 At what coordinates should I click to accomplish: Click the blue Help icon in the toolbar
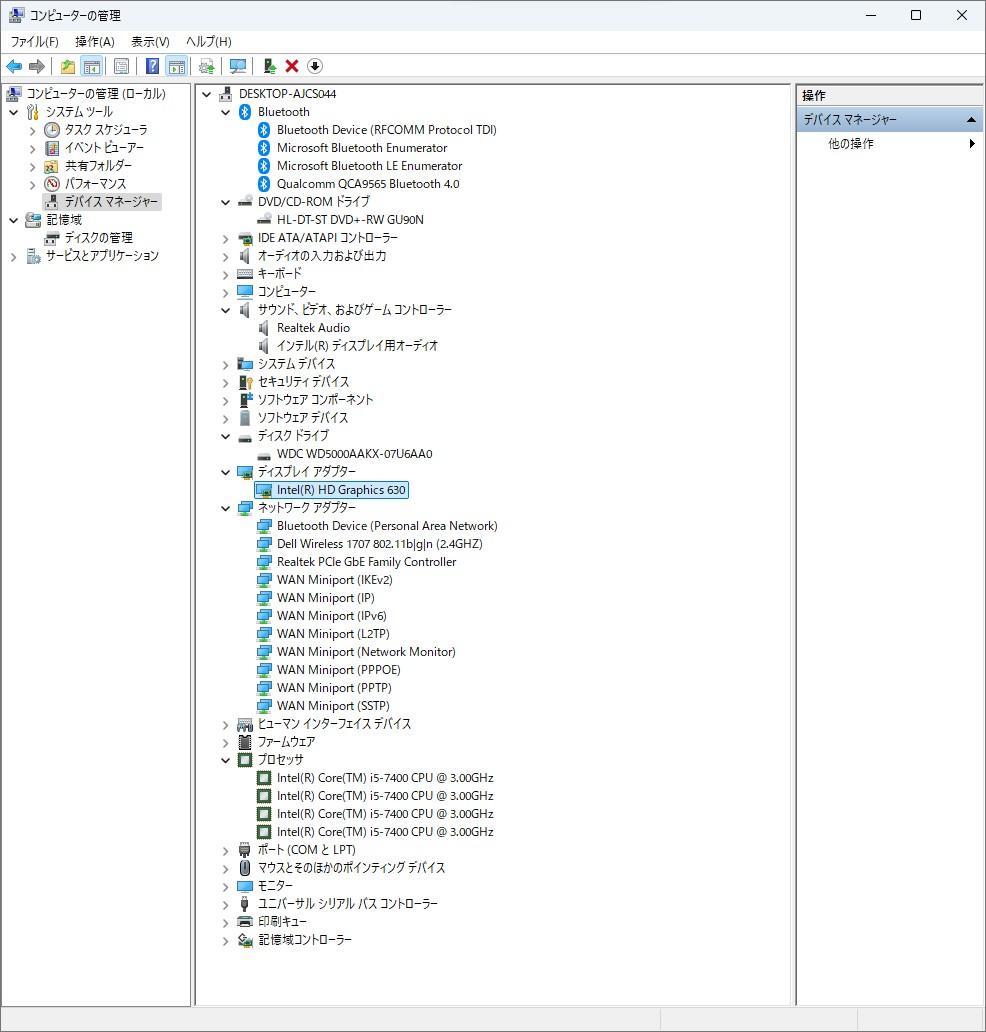[152, 66]
